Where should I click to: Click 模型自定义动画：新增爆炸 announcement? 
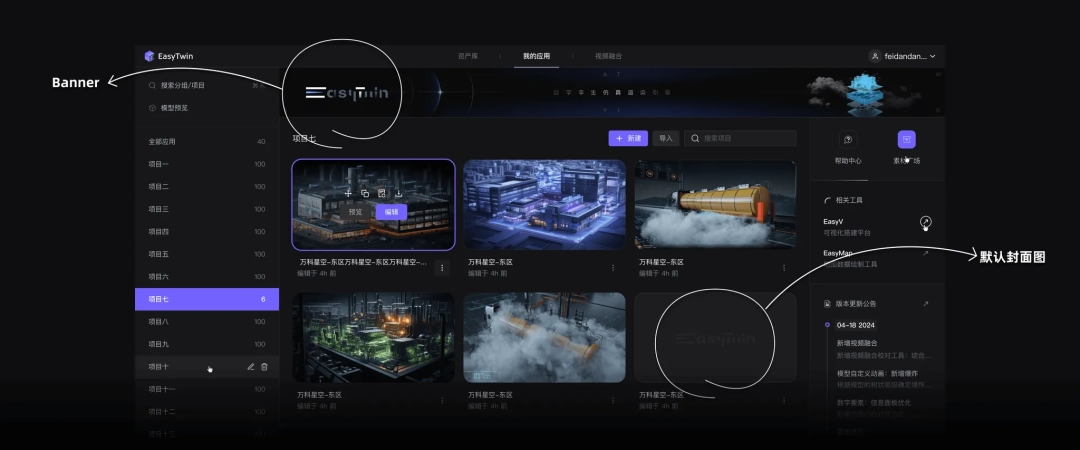tap(880, 374)
